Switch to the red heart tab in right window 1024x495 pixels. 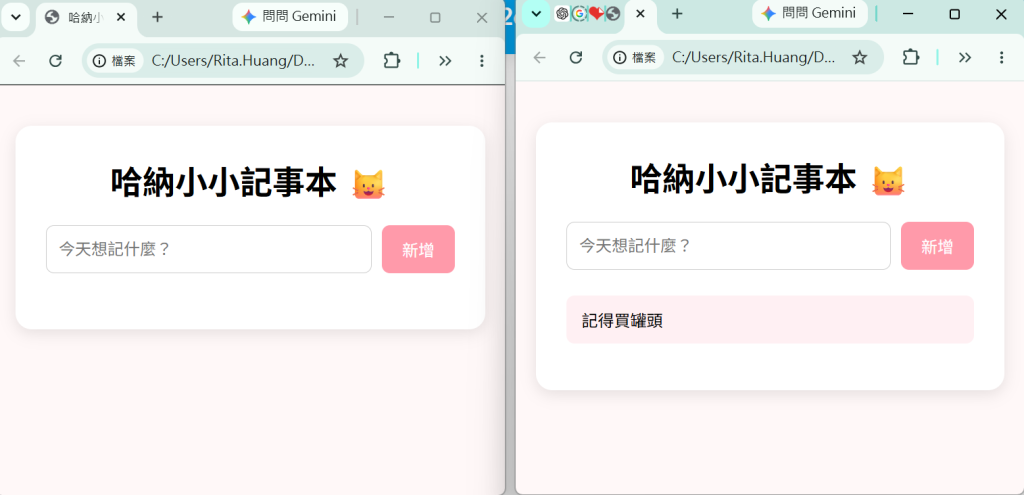(x=596, y=13)
